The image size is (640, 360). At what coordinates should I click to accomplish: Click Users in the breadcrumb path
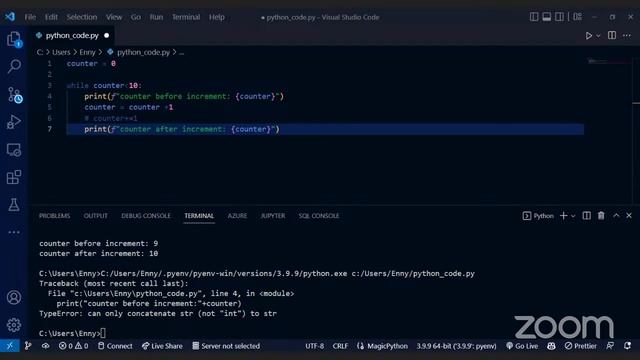pyautogui.click(x=61, y=52)
